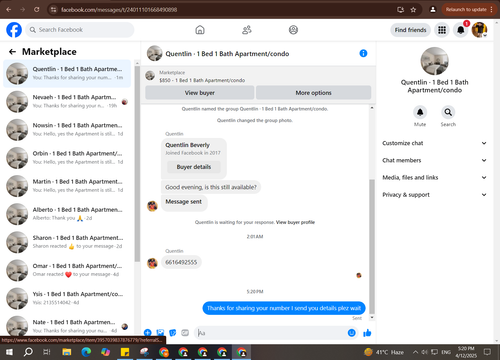Click Relaunch to update button
Image resolution: width=500 pixels, height=360 pixels.
tap(469, 10)
